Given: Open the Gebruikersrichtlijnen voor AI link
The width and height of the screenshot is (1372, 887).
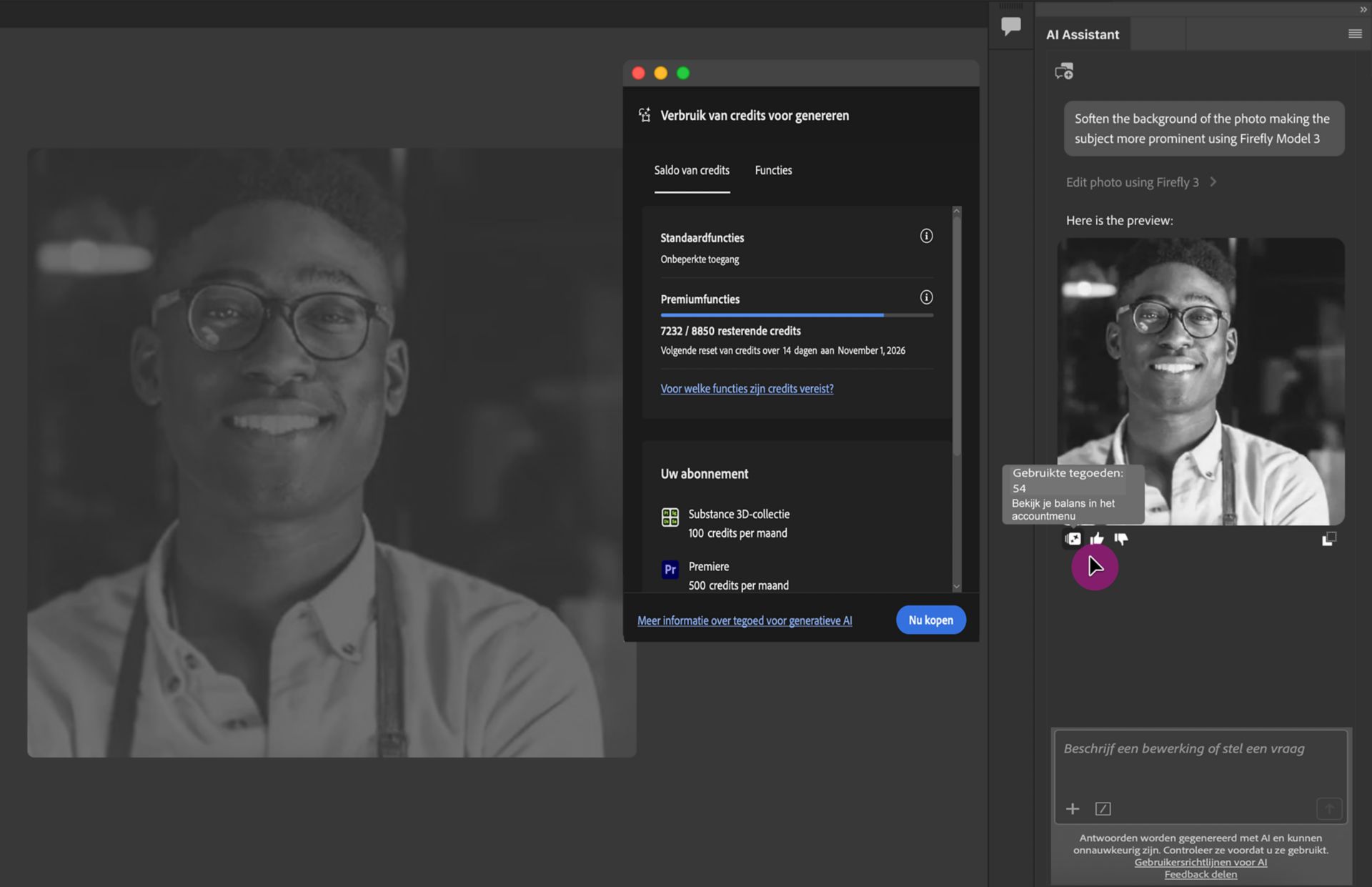Looking at the screenshot, I should click(x=1200, y=862).
